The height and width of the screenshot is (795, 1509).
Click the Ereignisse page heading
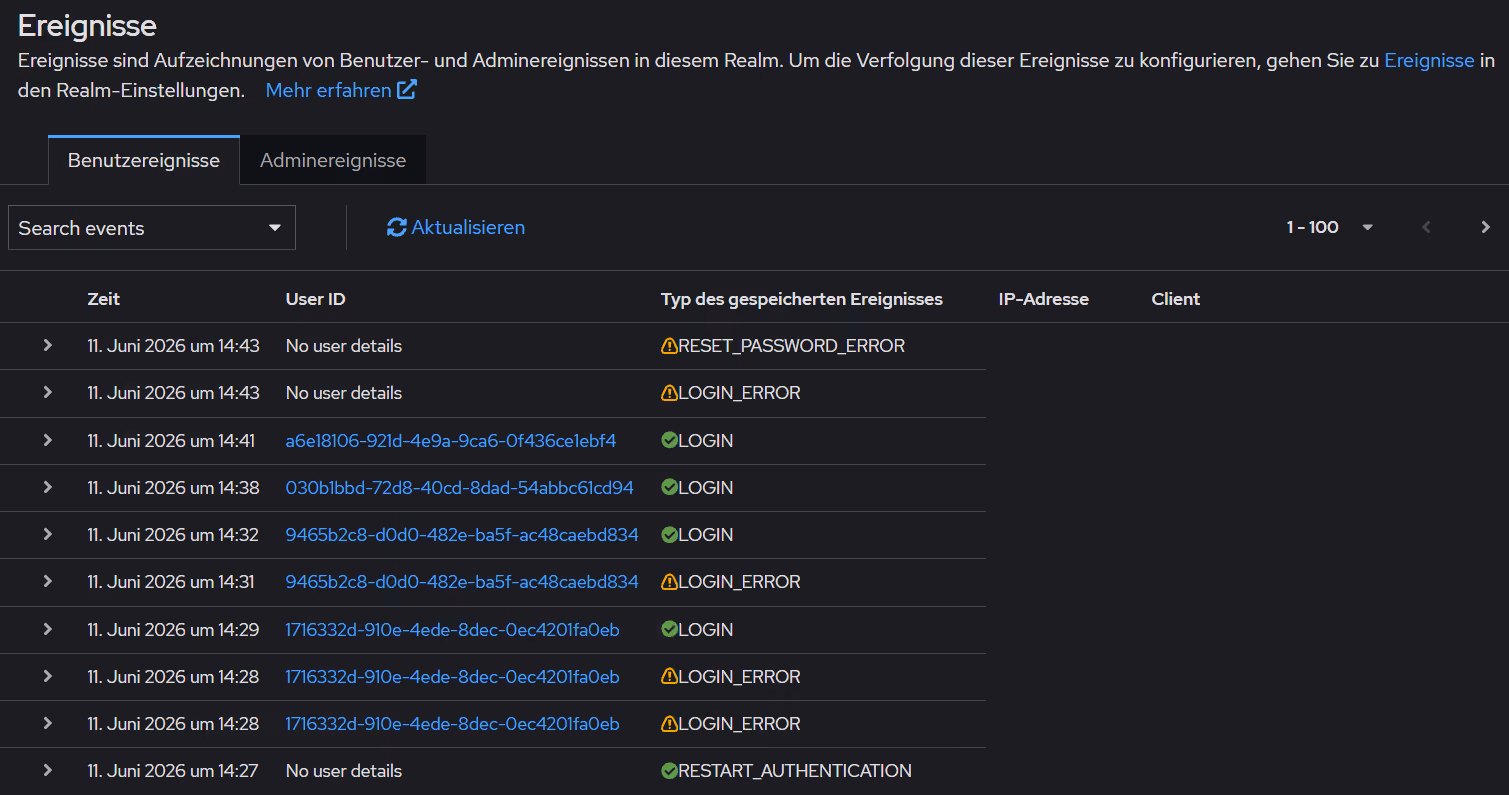pos(87,25)
